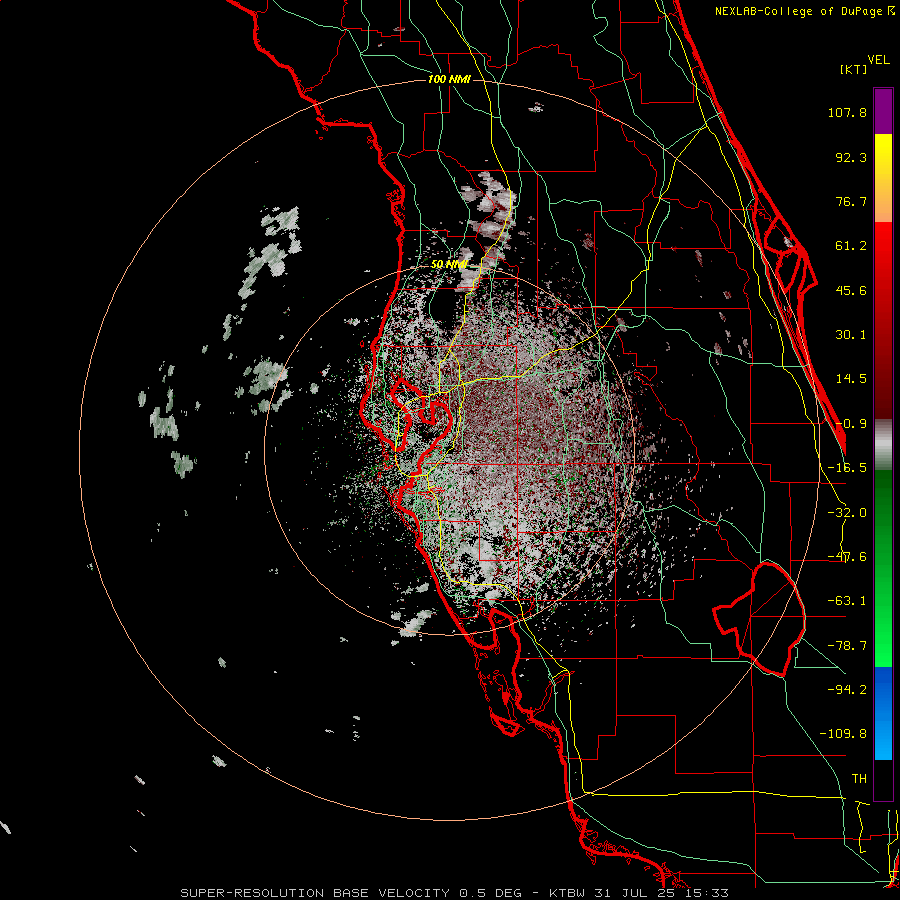Screen dimensions: 900x900
Task: Click the blue segment of the color bar
Action: (883, 713)
